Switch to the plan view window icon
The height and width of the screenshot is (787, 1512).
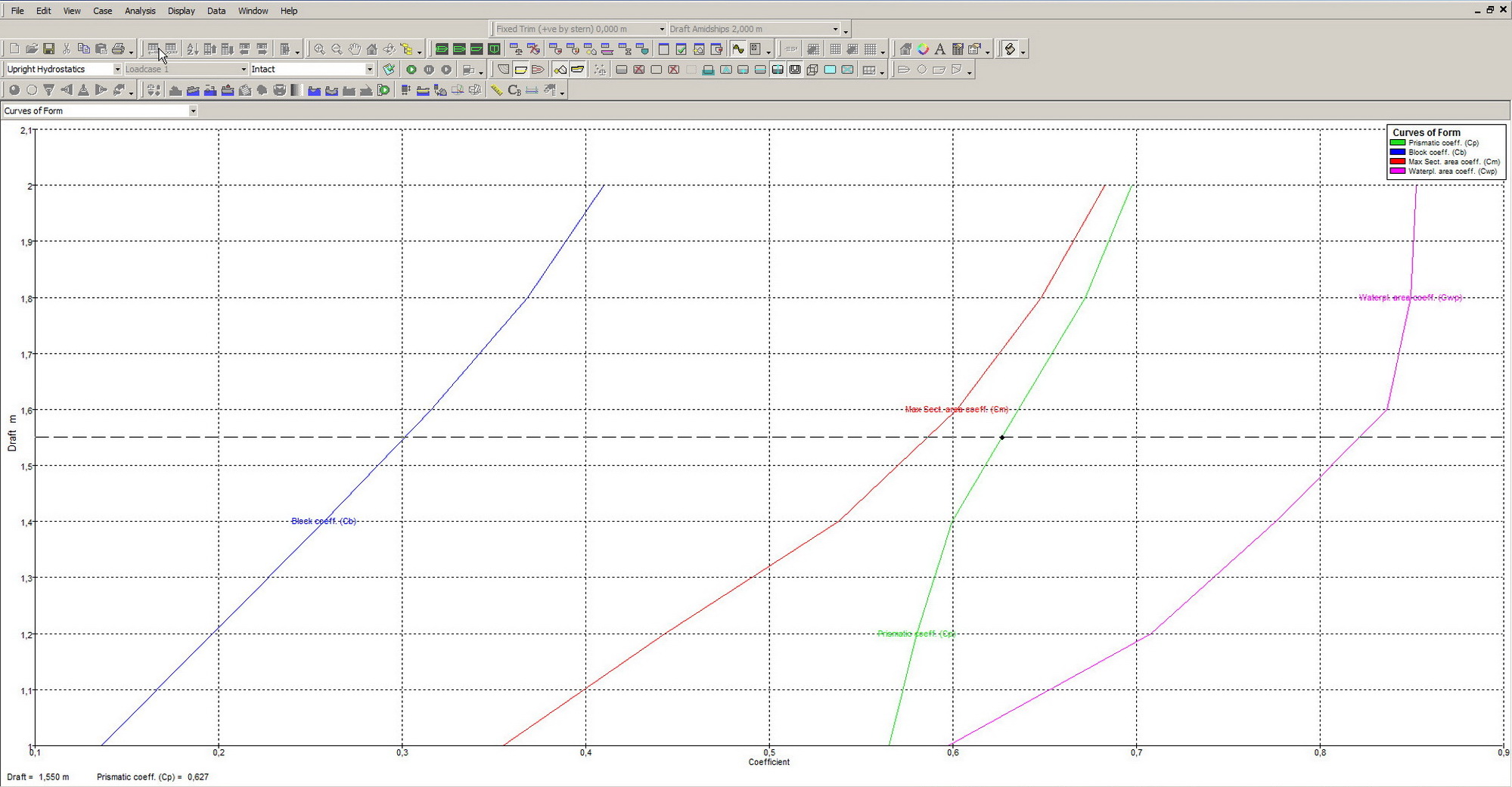pos(459,49)
